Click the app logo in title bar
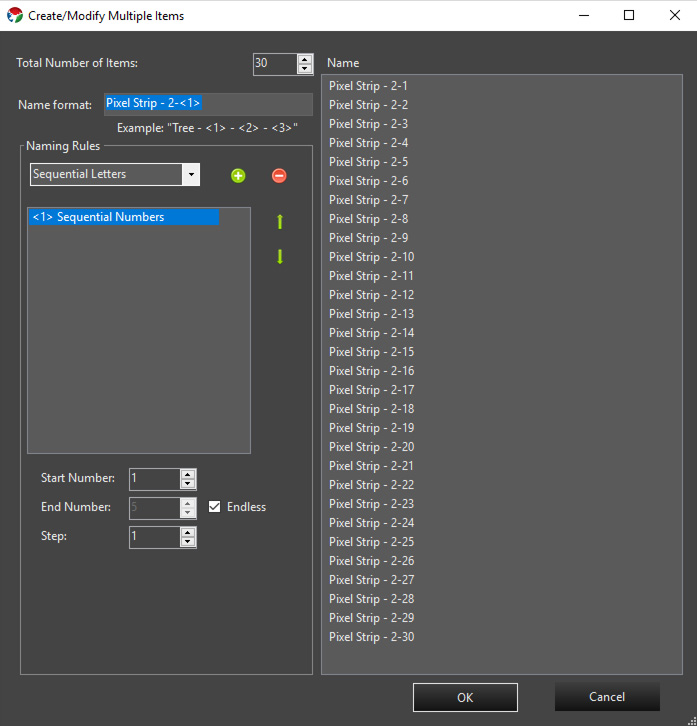 click(x=14, y=15)
